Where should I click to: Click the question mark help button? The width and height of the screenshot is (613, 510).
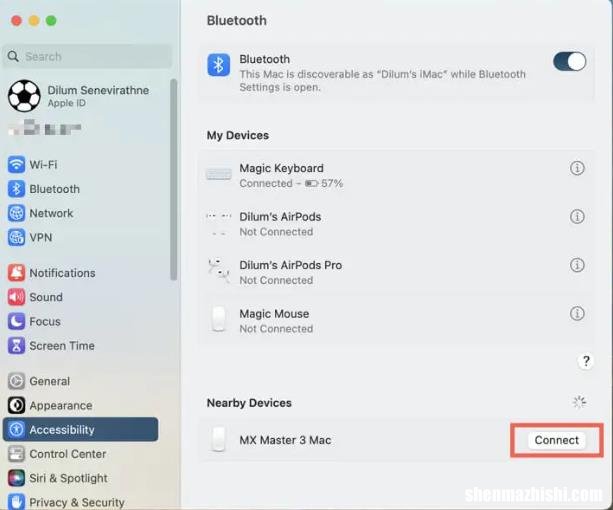pyautogui.click(x=586, y=361)
